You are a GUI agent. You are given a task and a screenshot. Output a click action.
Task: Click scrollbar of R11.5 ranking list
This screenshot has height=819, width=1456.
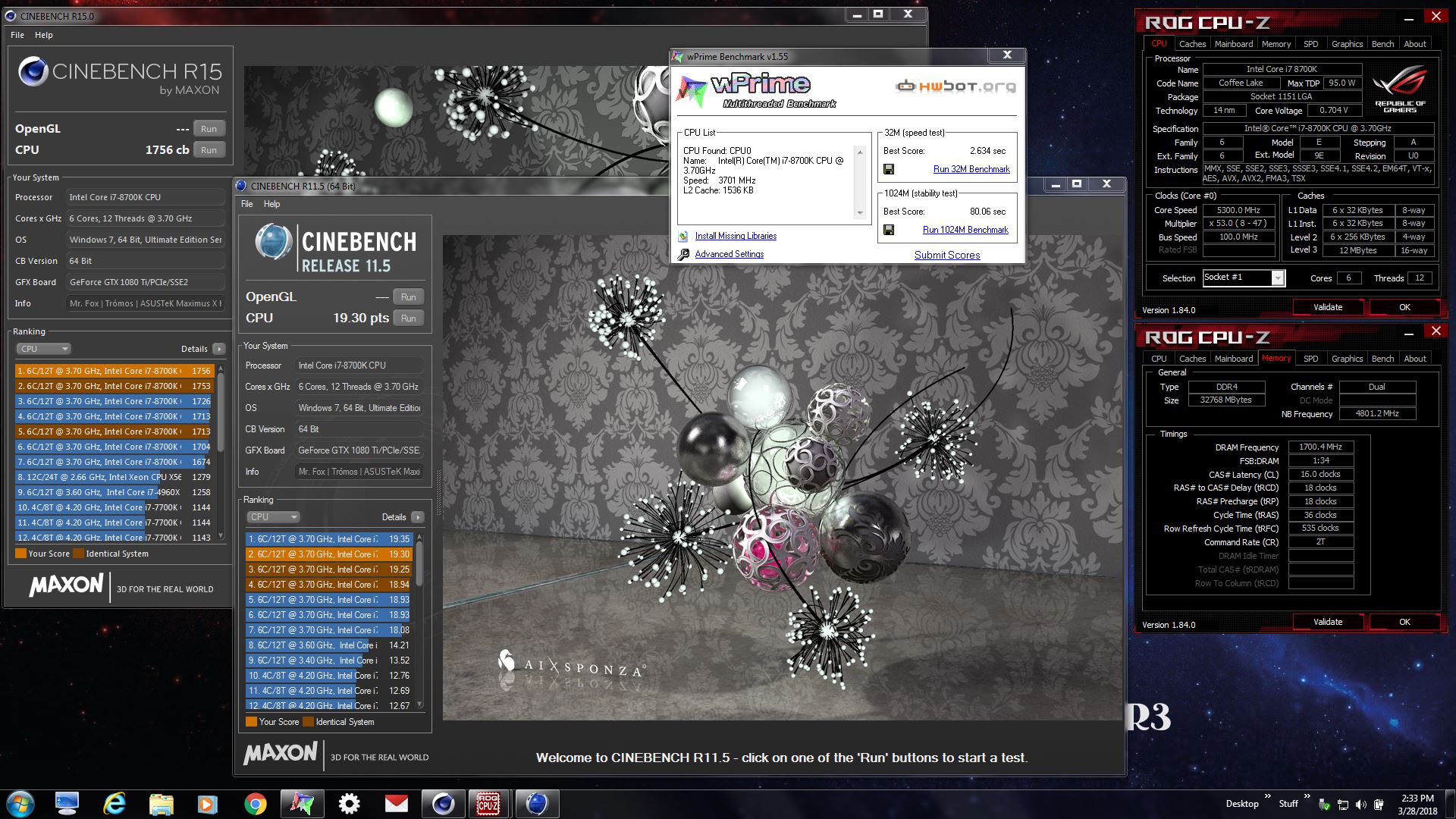[x=419, y=621]
